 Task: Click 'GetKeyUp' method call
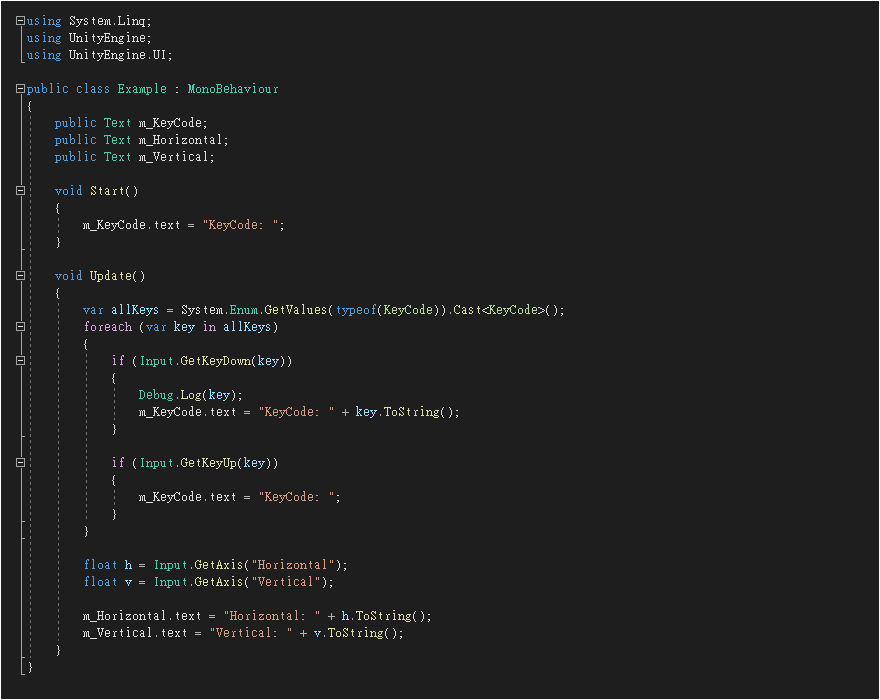point(208,463)
